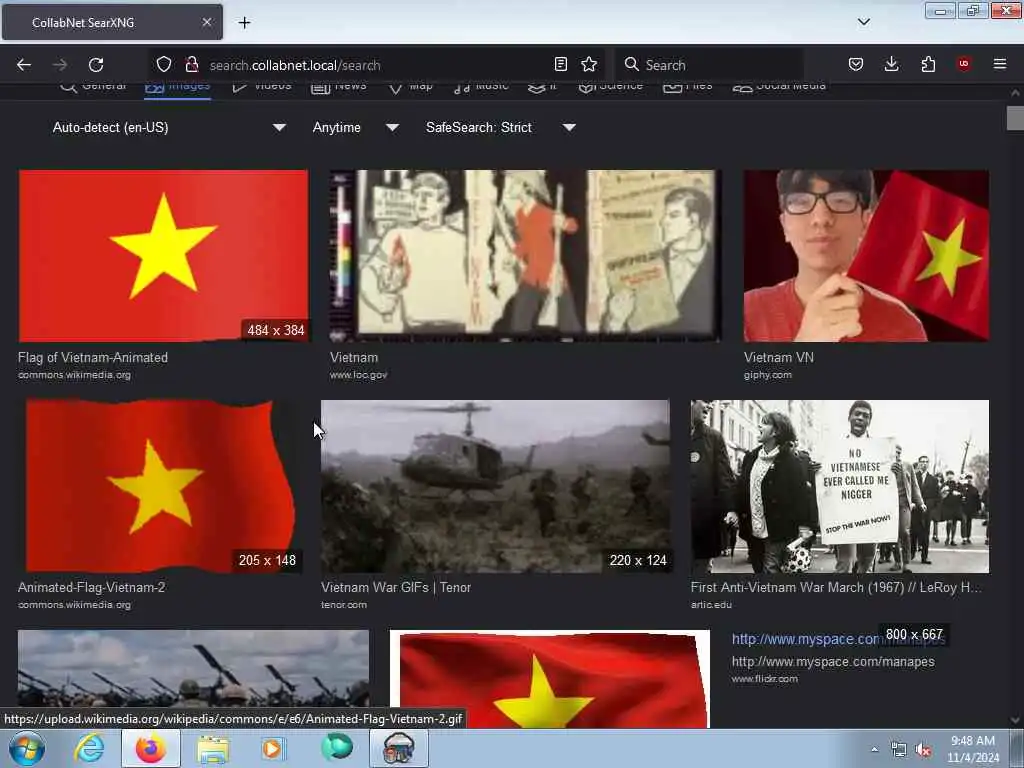Open the Firefox downloads panel

coord(891,64)
